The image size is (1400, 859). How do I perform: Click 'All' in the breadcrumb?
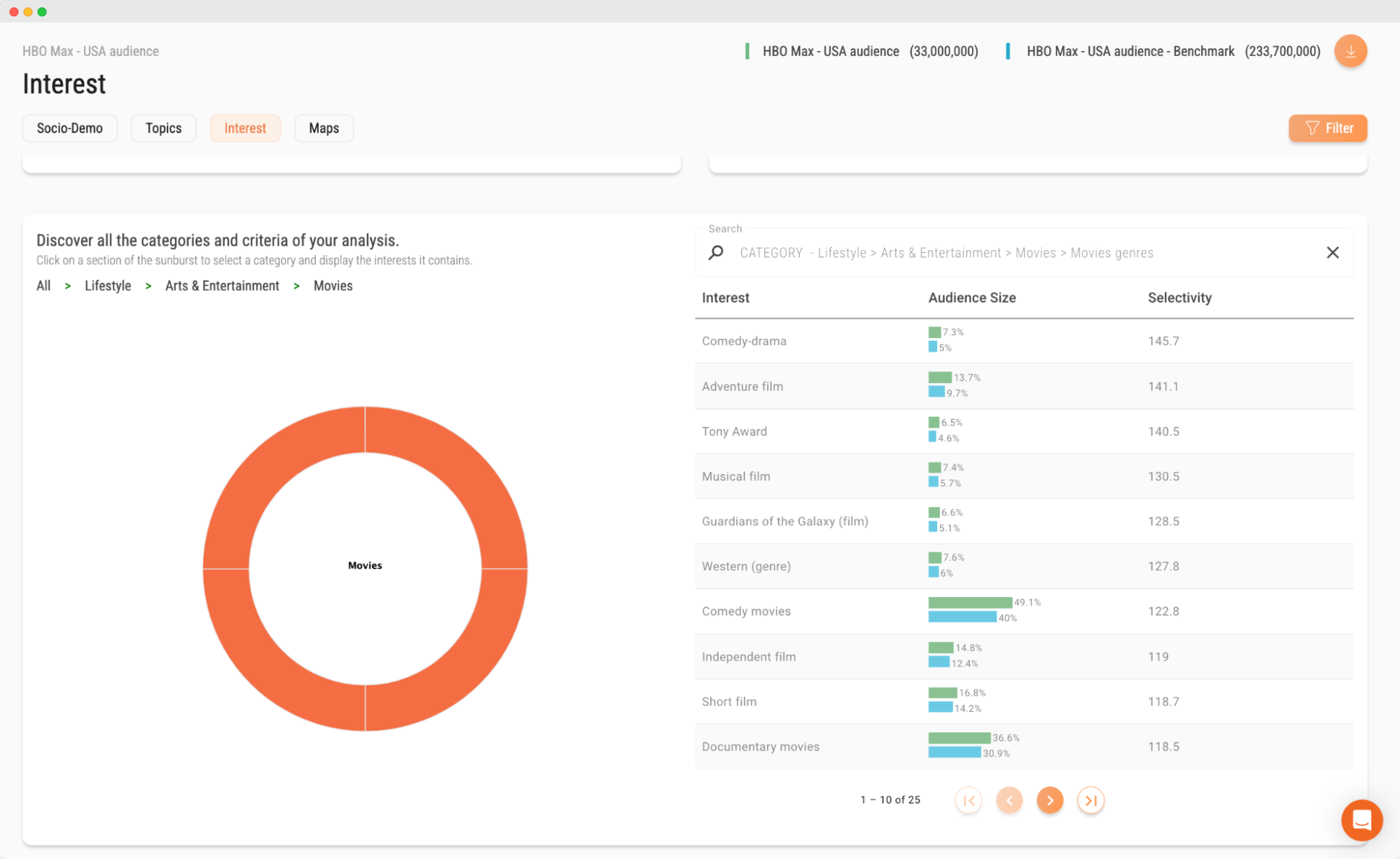click(x=43, y=286)
